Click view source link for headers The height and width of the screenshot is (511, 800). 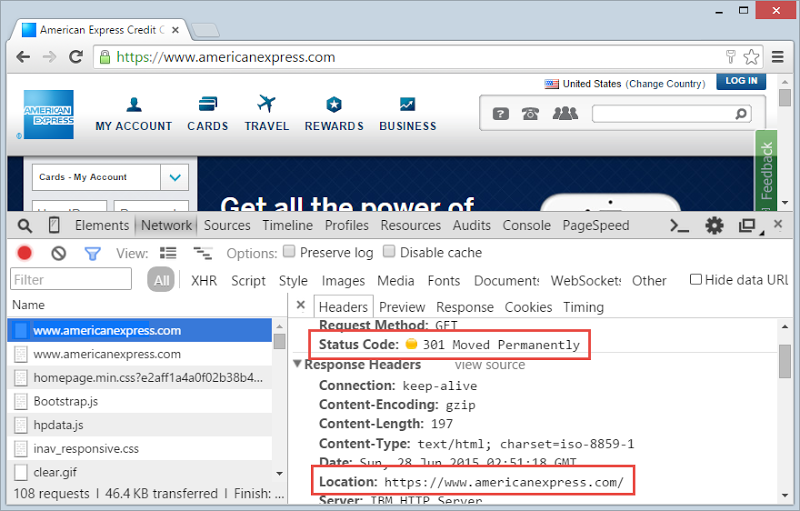pos(489,365)
